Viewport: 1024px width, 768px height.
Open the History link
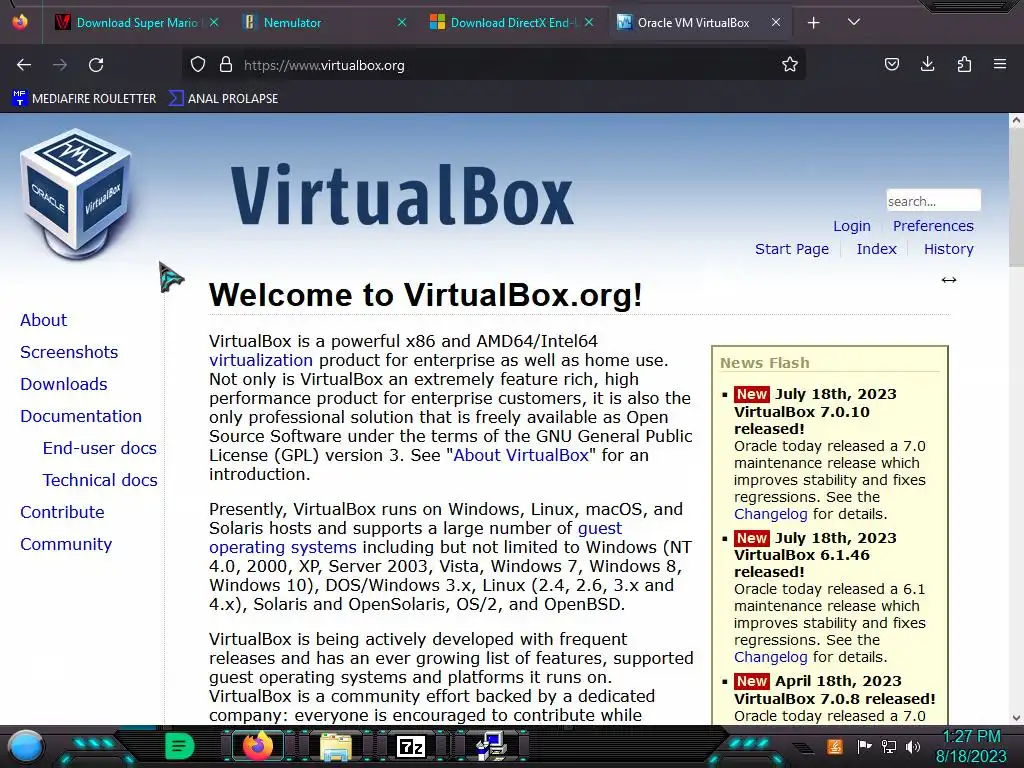tap(948, 249)
